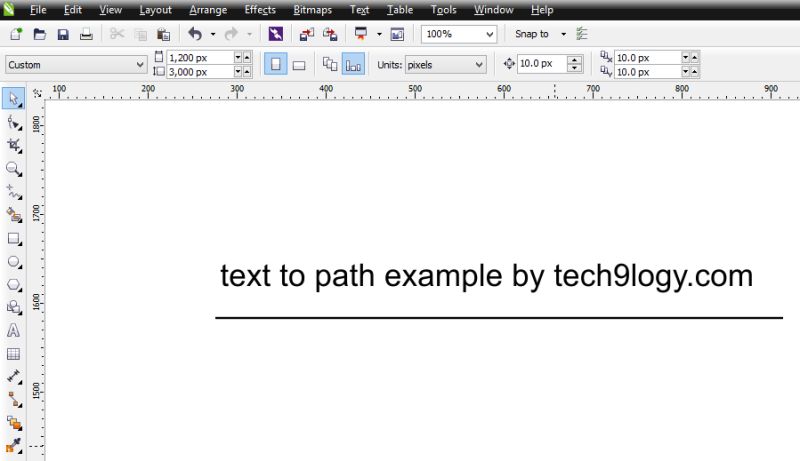Click the Paste clipboard icon

[163, 34]
